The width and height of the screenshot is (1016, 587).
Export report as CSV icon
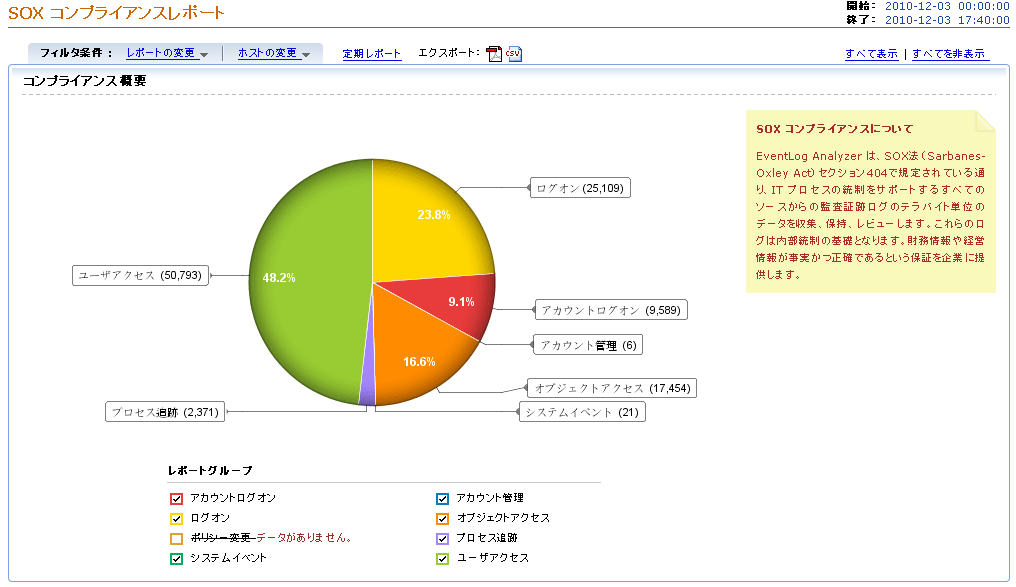tap(514, 54)
